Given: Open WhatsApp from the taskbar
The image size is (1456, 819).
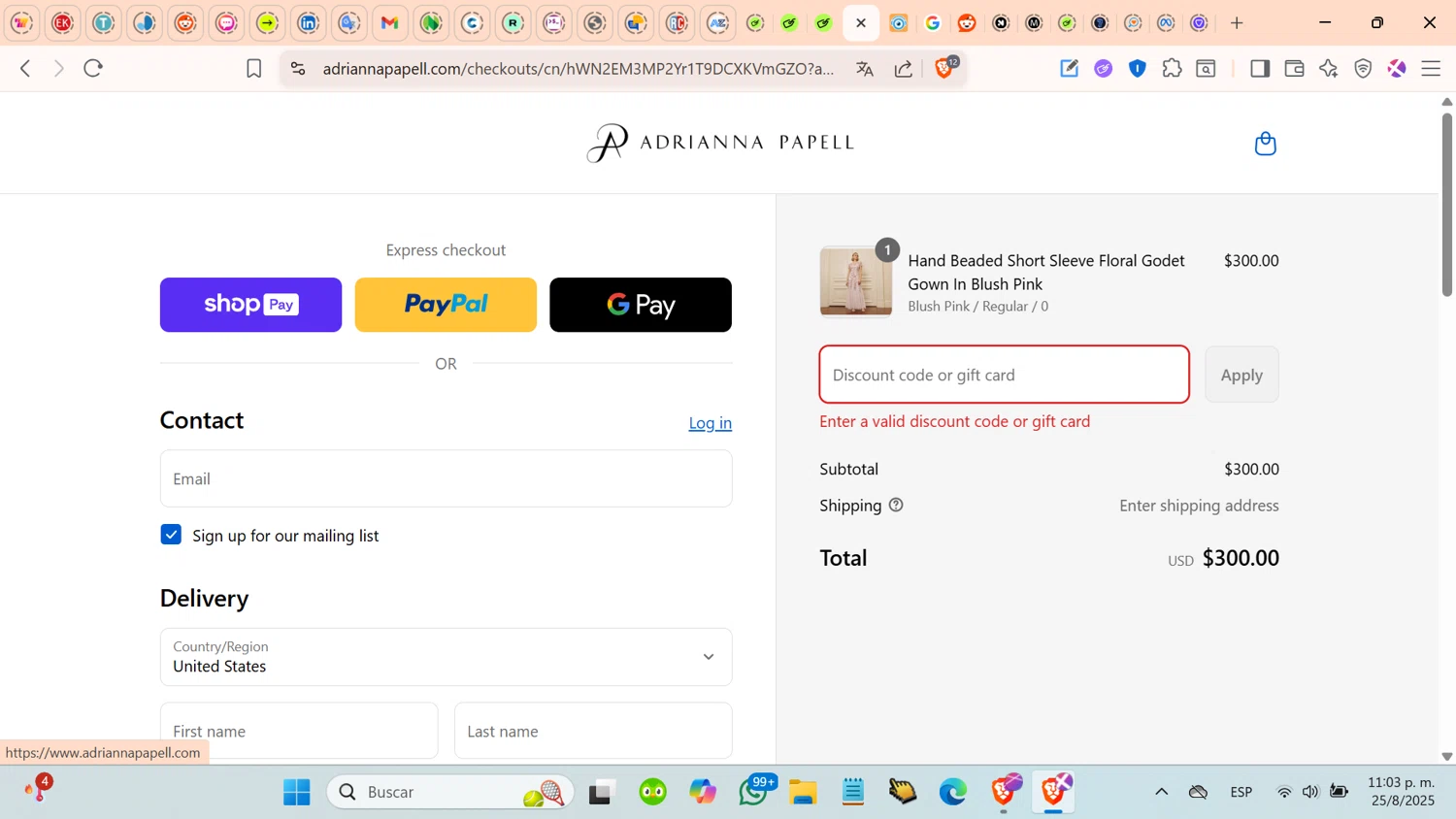Looking at the screenshot, I should click(753, 792).
